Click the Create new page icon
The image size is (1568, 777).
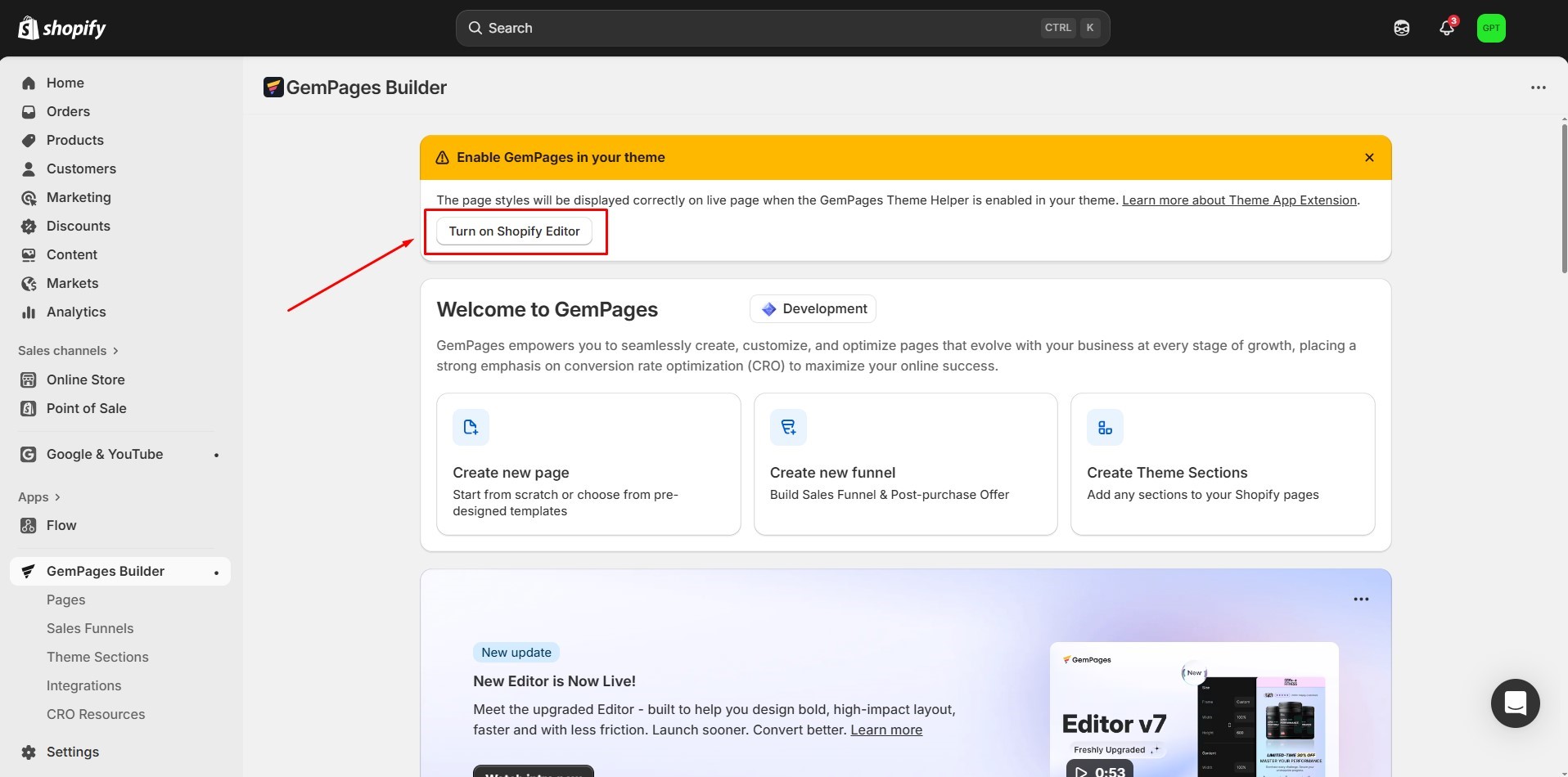(x=471, y=427)
